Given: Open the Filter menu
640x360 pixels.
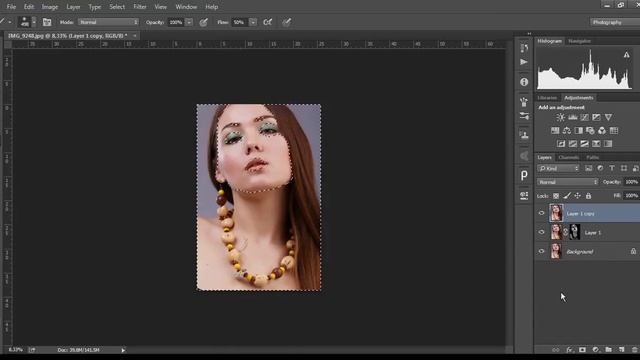Looking at the screenshot, I should pos(140,7).
